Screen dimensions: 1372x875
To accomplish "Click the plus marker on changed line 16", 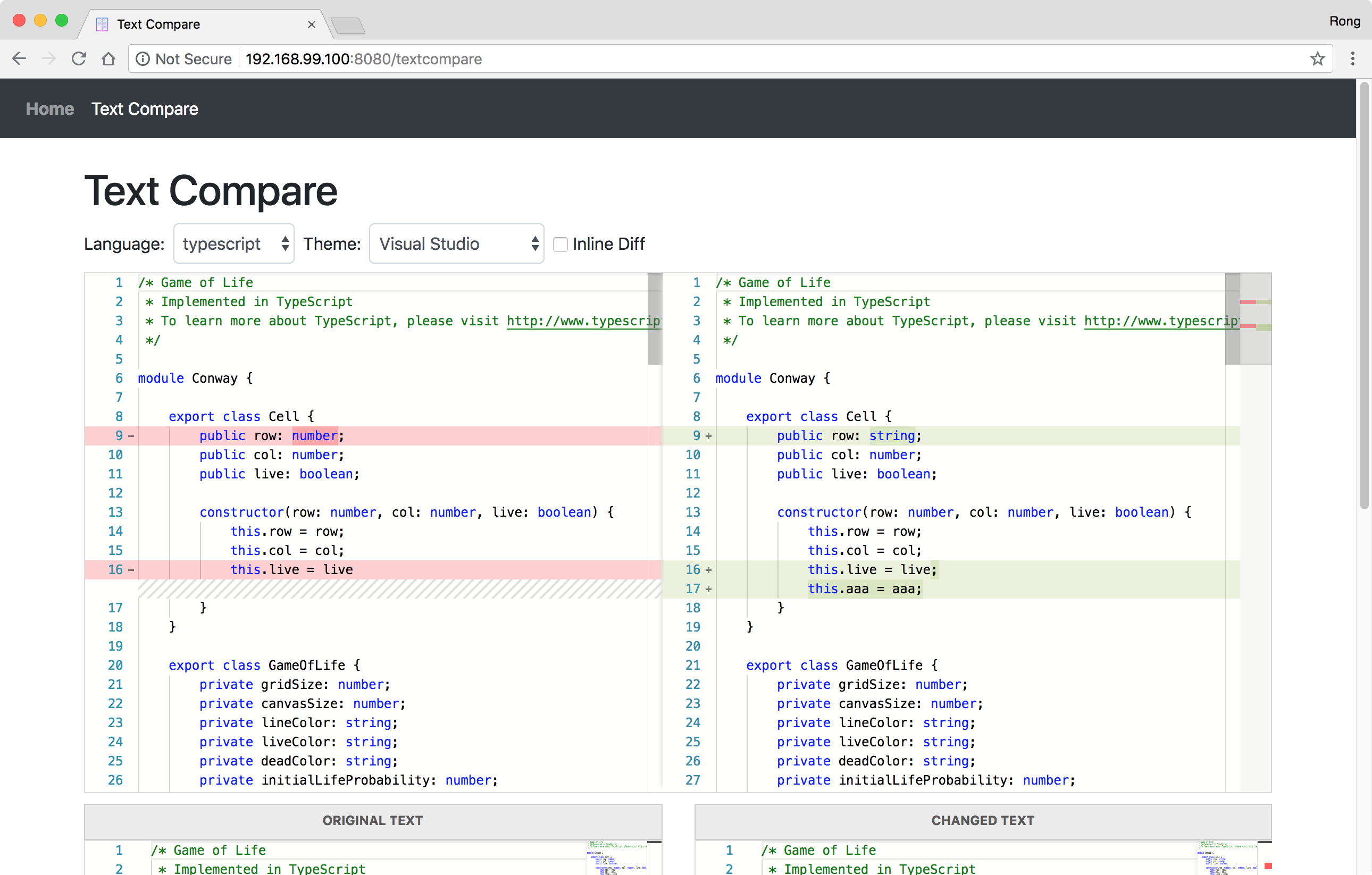I will coord(709,570).
